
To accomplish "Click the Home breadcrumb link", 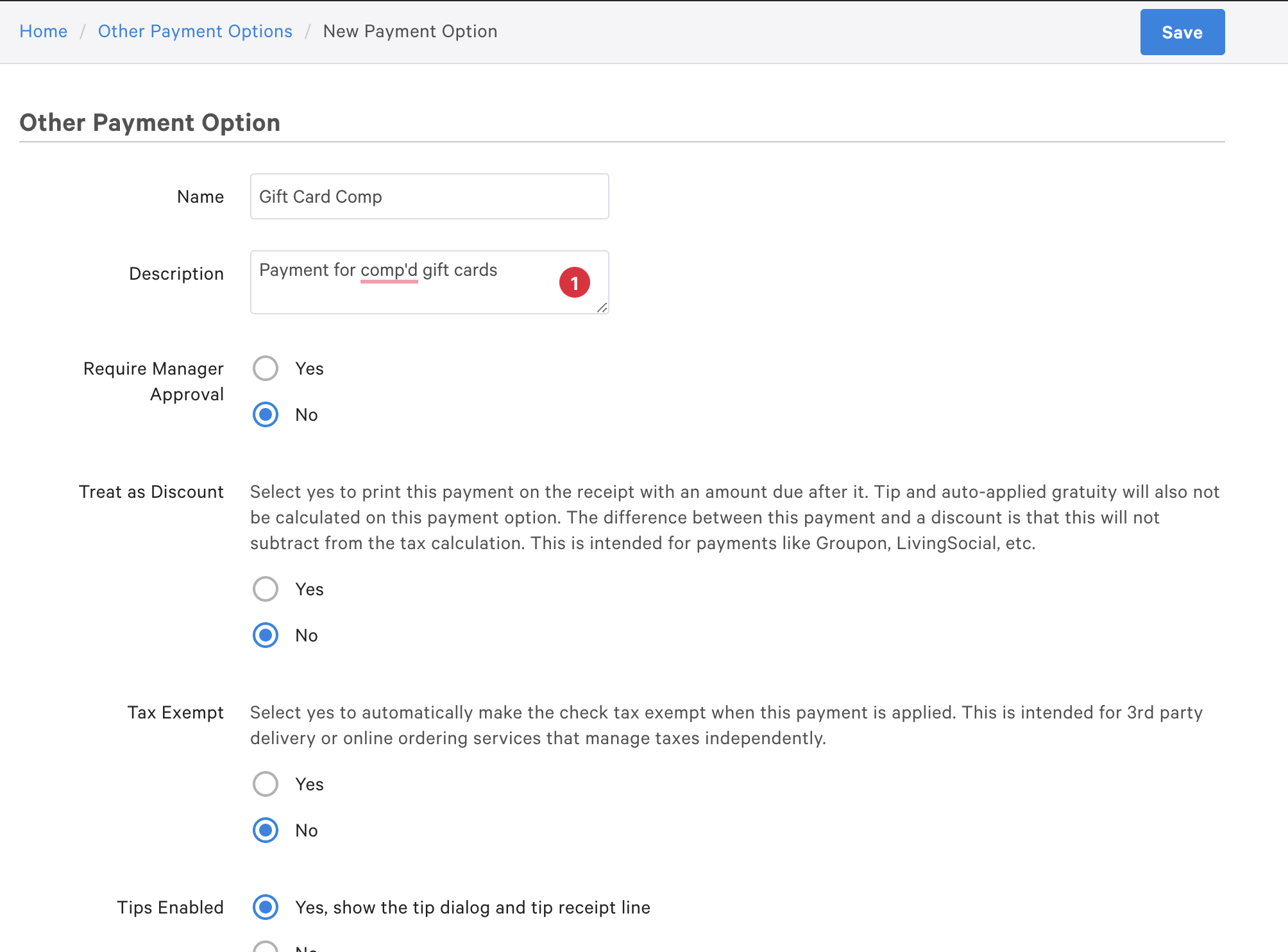I will point(44,31).
